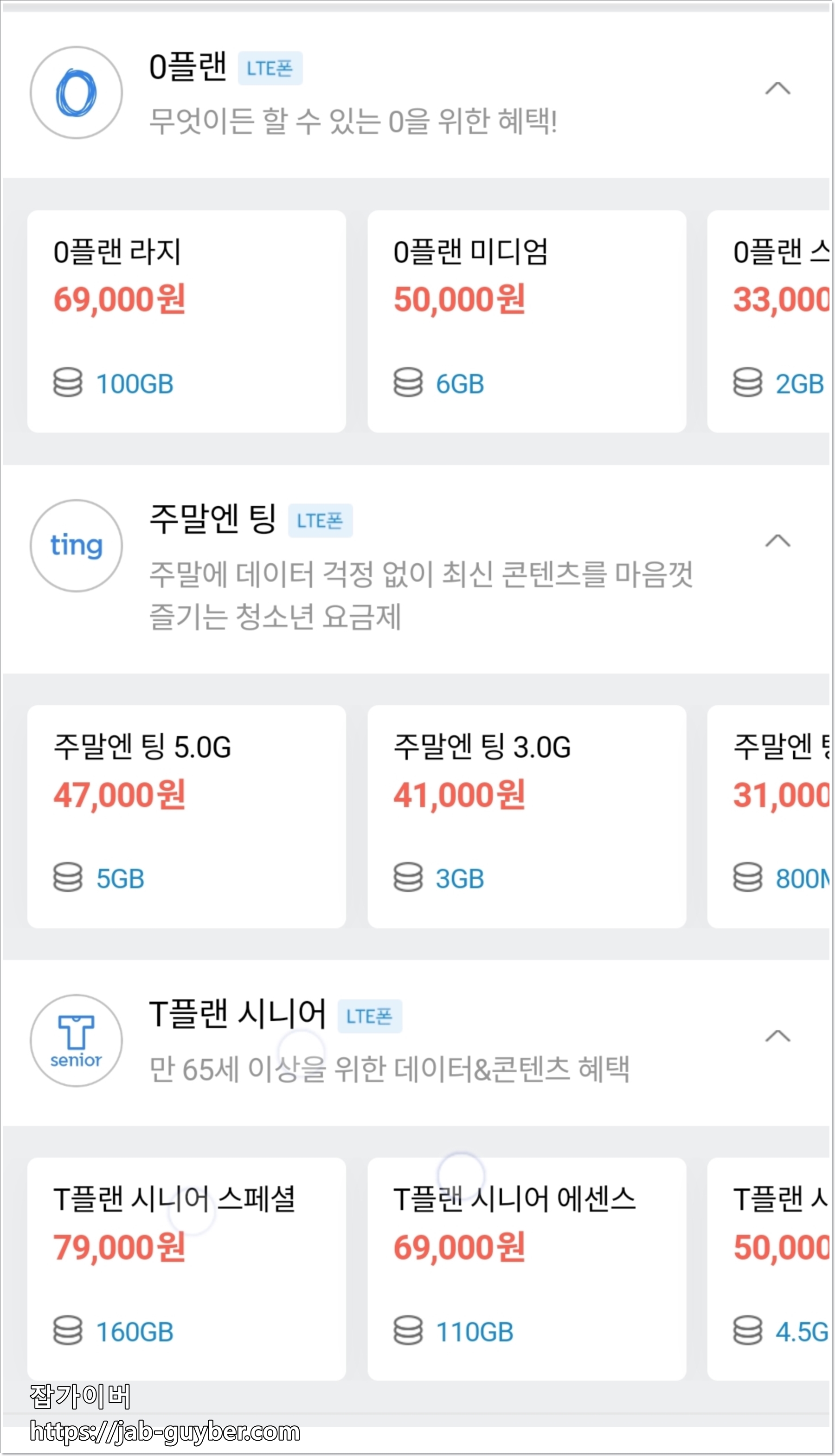The image size is (835, 1456).
Task: Click data icon beside 5GB
Action: 68,877
